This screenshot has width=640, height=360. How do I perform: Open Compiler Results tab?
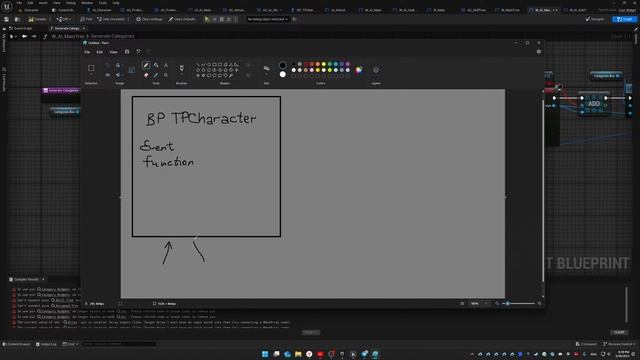coord(26,280)
